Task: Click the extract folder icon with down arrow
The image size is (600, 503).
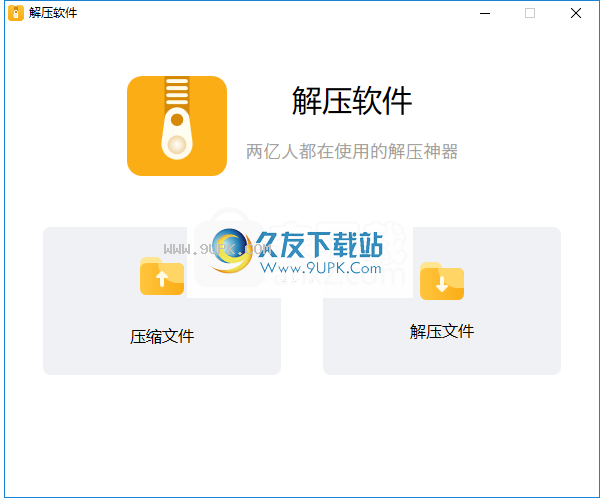Action: (442, 281)
